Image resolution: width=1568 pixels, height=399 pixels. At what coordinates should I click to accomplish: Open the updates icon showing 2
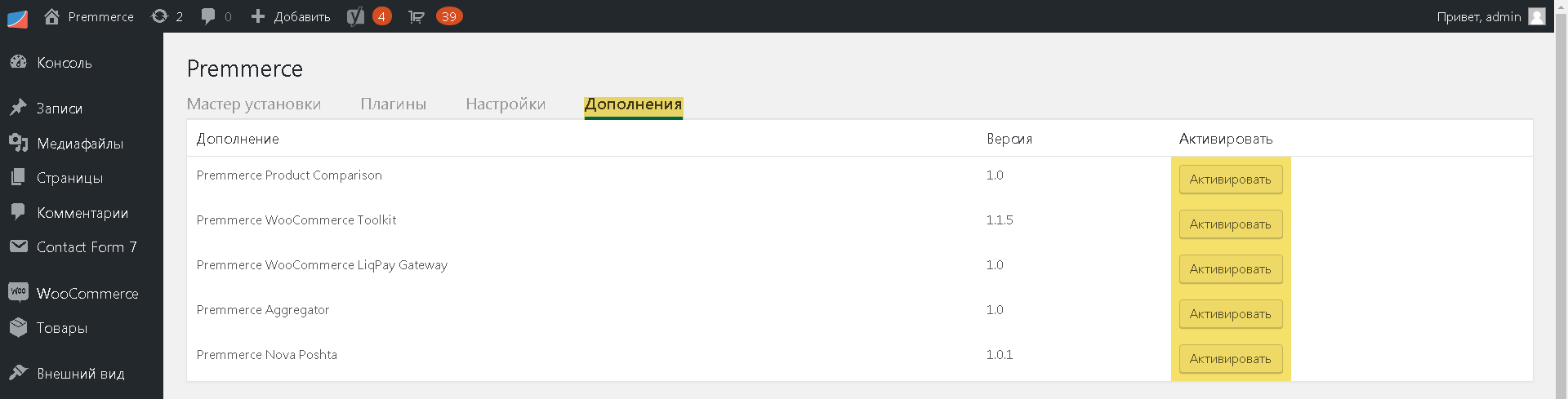point(167,16)
